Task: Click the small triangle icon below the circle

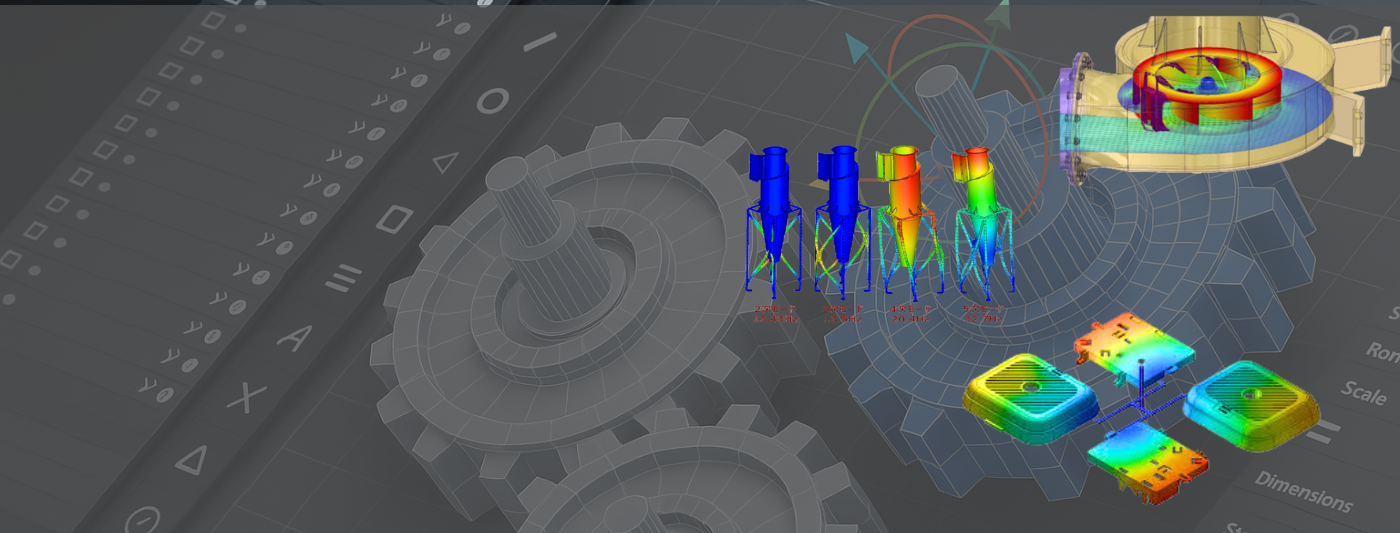Action: (445, 161)
